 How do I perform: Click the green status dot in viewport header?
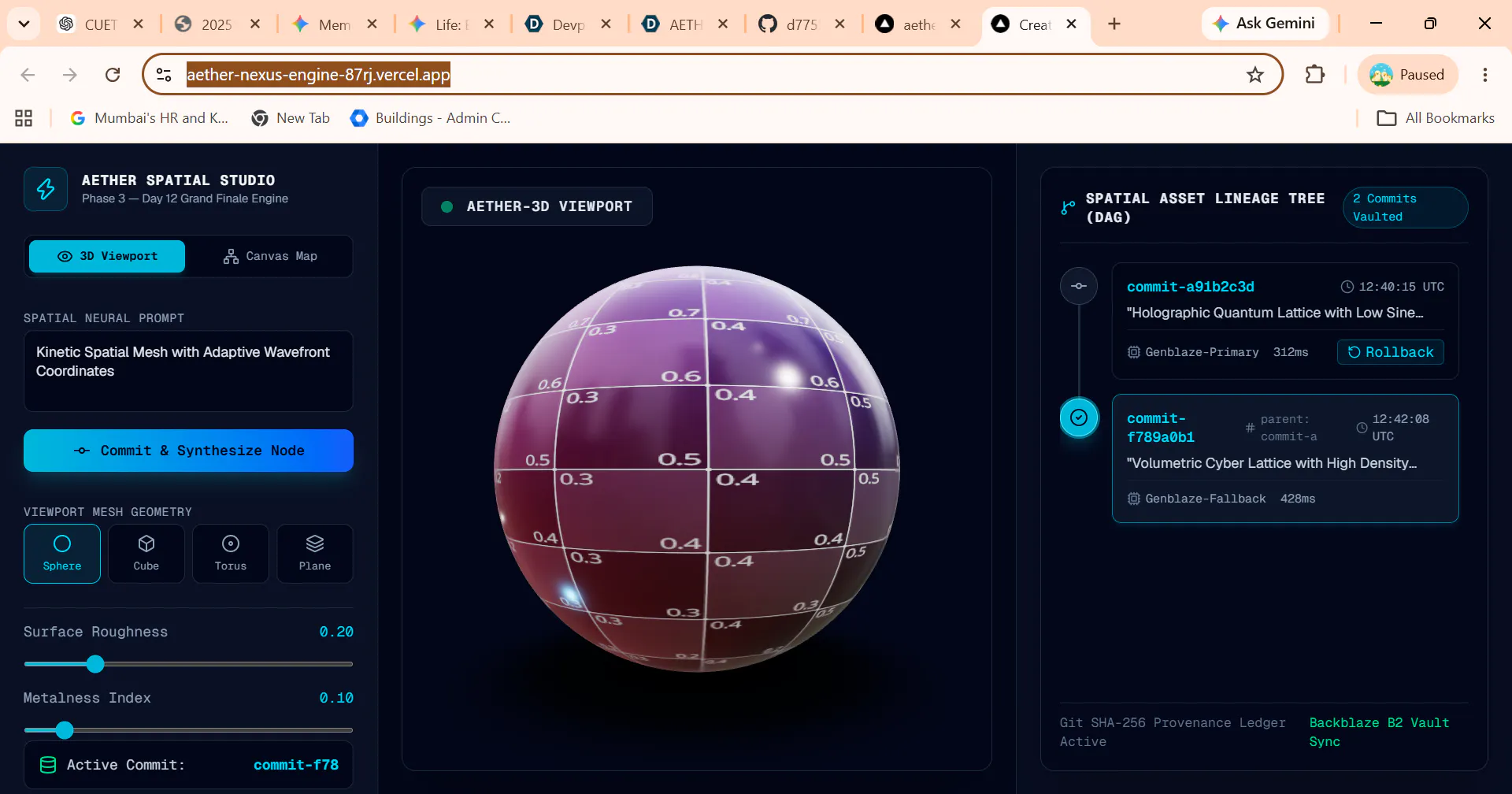(447, 206)
